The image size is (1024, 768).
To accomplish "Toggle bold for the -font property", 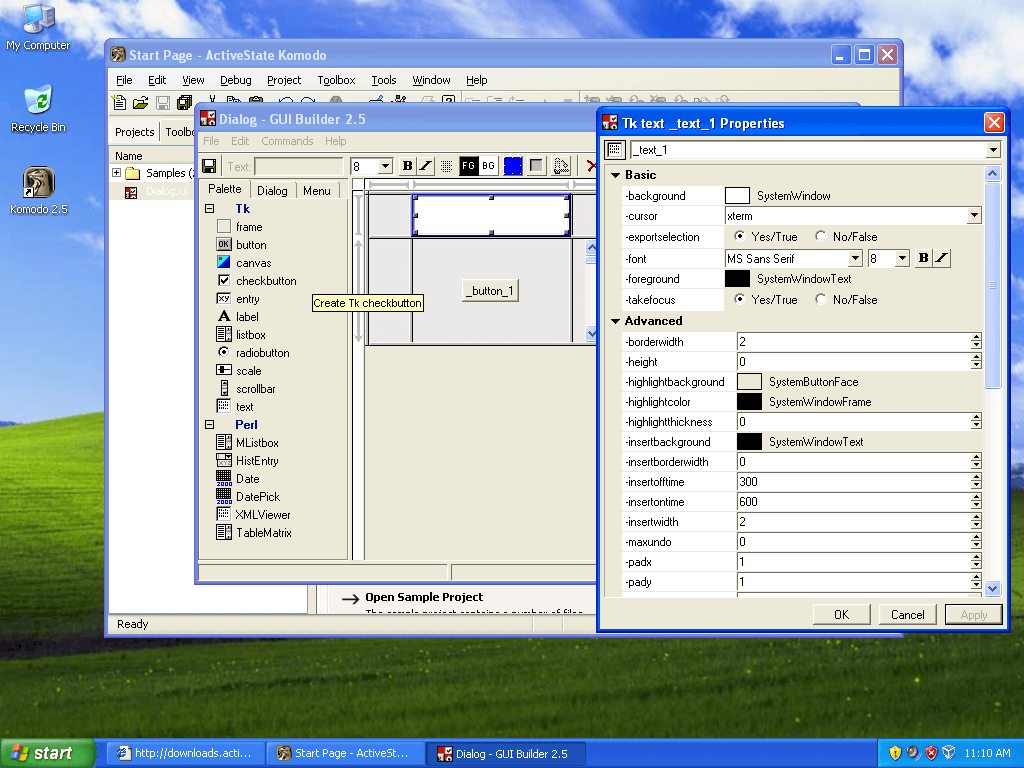I will coord(923,258).
